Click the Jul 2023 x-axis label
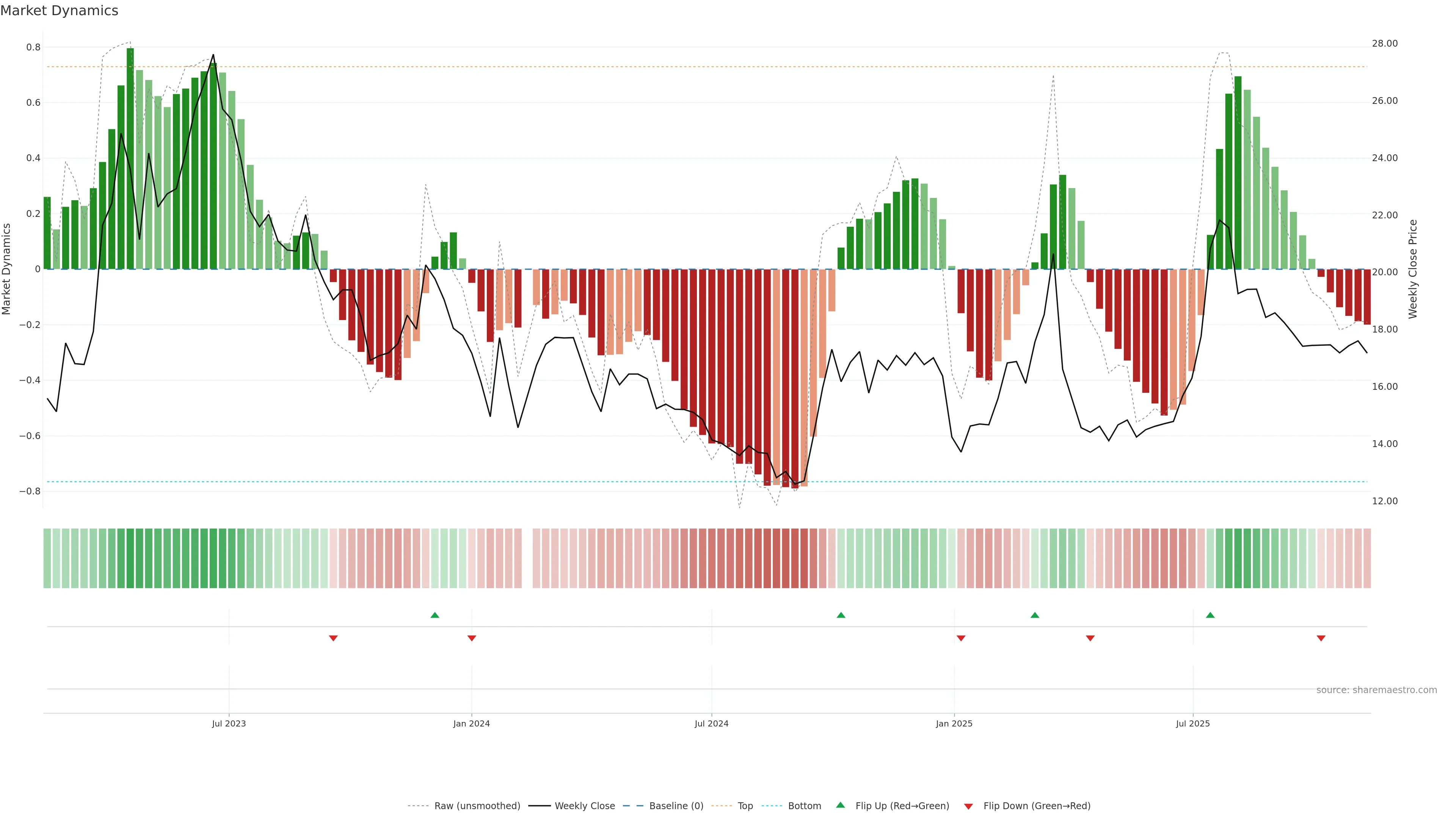This screenshot has width=1456, height=819. tap(229, 723)
